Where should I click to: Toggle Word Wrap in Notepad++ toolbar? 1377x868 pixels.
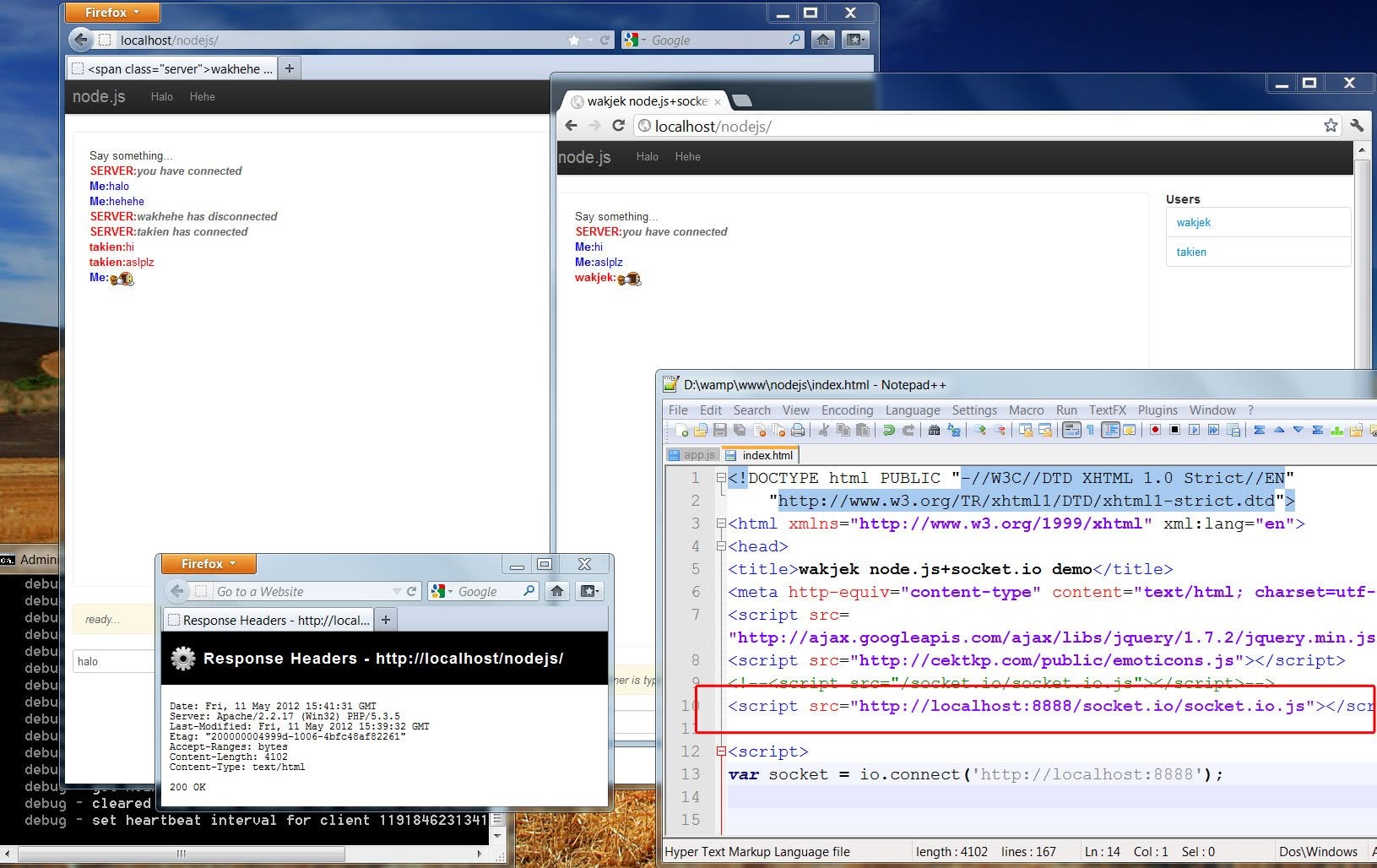pos(1071,430)
